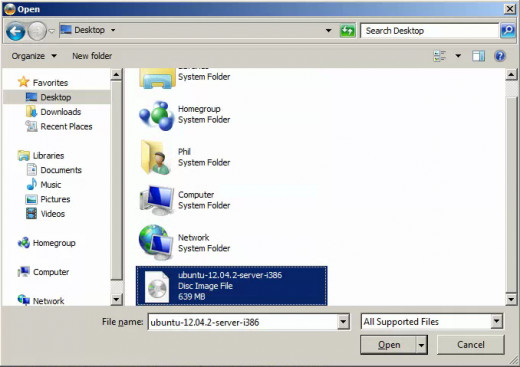Click the Change your view icon

click(x=440, y=56)
